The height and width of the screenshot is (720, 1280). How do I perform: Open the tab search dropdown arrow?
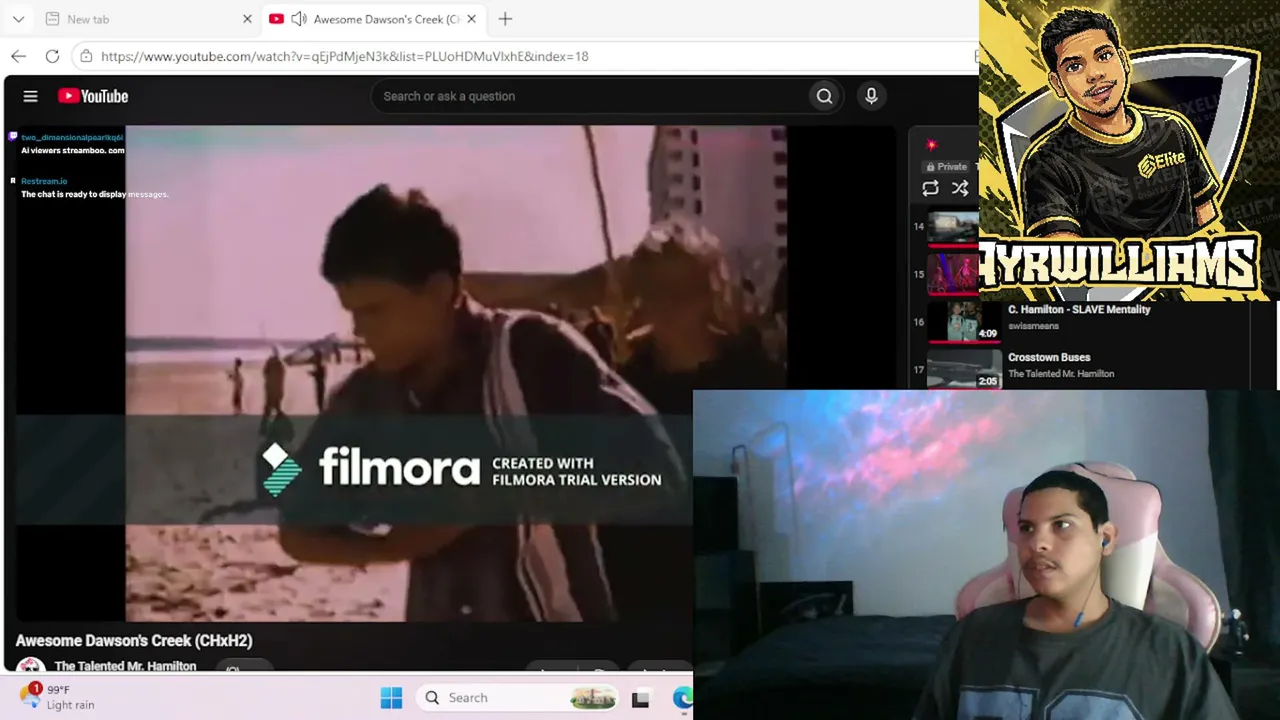tap(18, 19)
